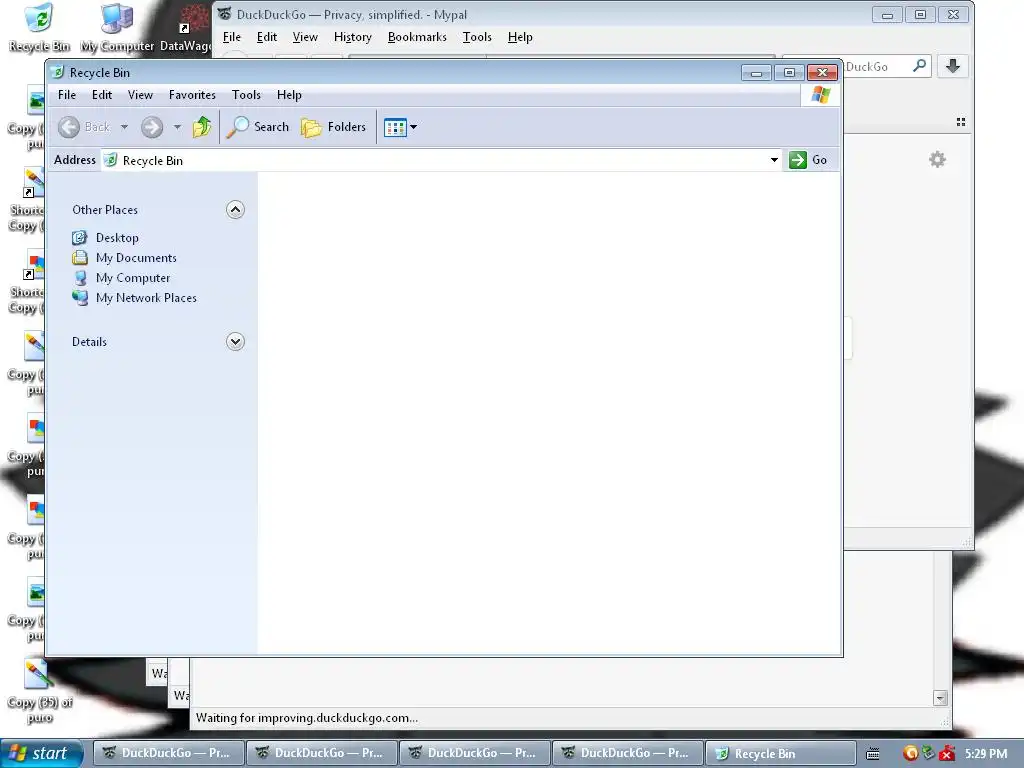Click the keyboard icon in system tray
Image resolution: width=1024 pixels, height=768 pixels.
872,754
